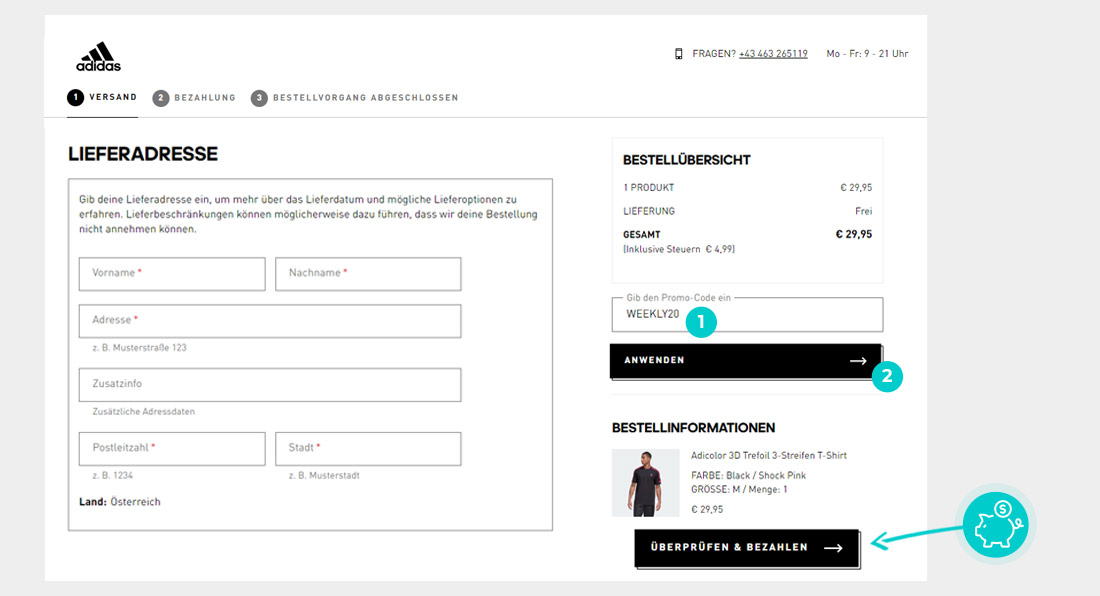Viewport: 1100px width, 596px height.
Task: Click the teal piggy bank savings icon
Action: click(995, 524)
